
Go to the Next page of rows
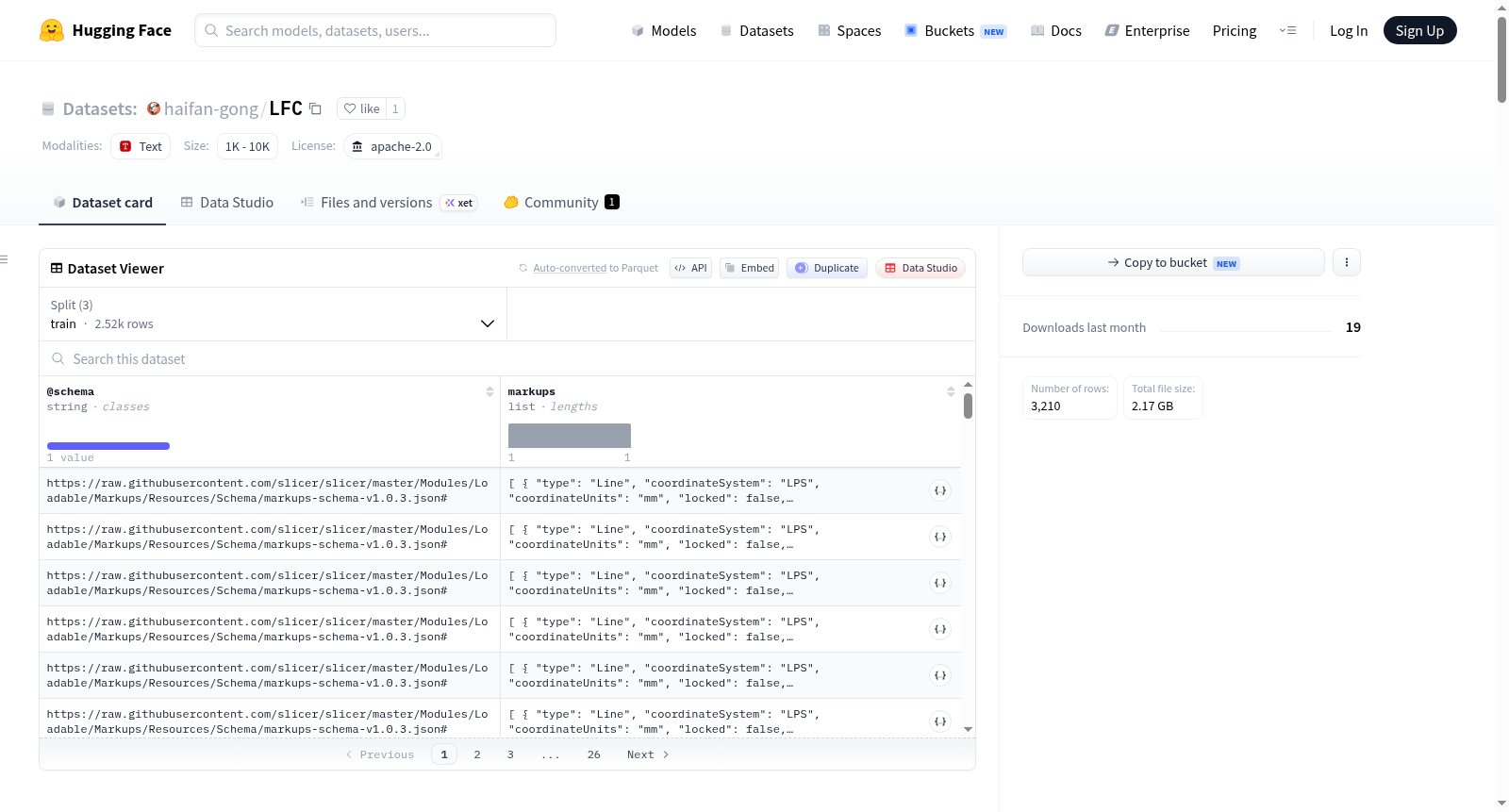pyautogui.click(x=647, y=754)
